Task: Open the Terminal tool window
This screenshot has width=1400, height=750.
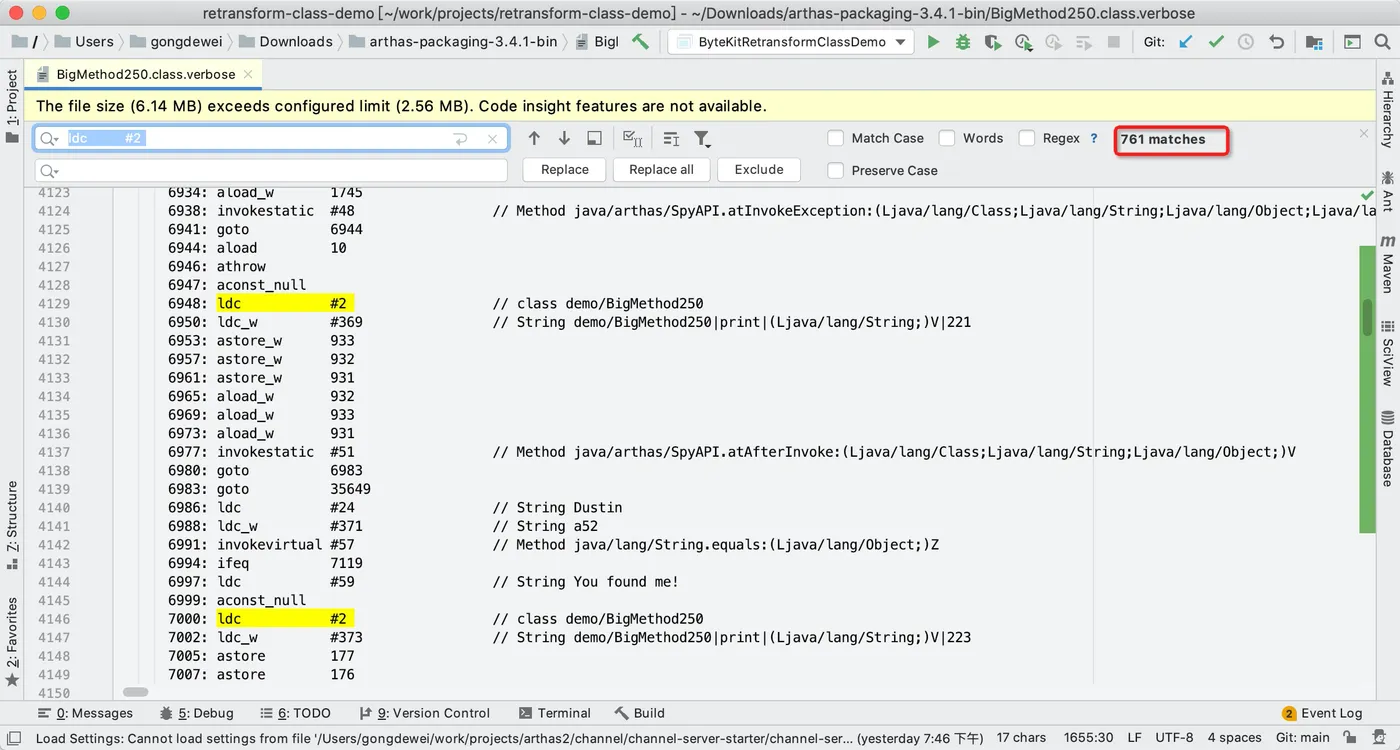Action: click(x=555, y=713)
